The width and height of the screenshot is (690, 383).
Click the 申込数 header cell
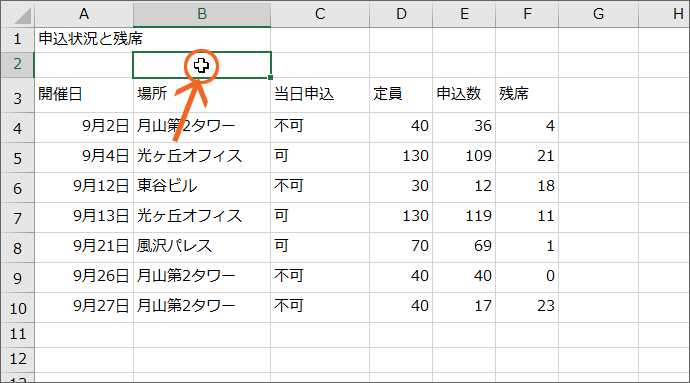[464, 95]
